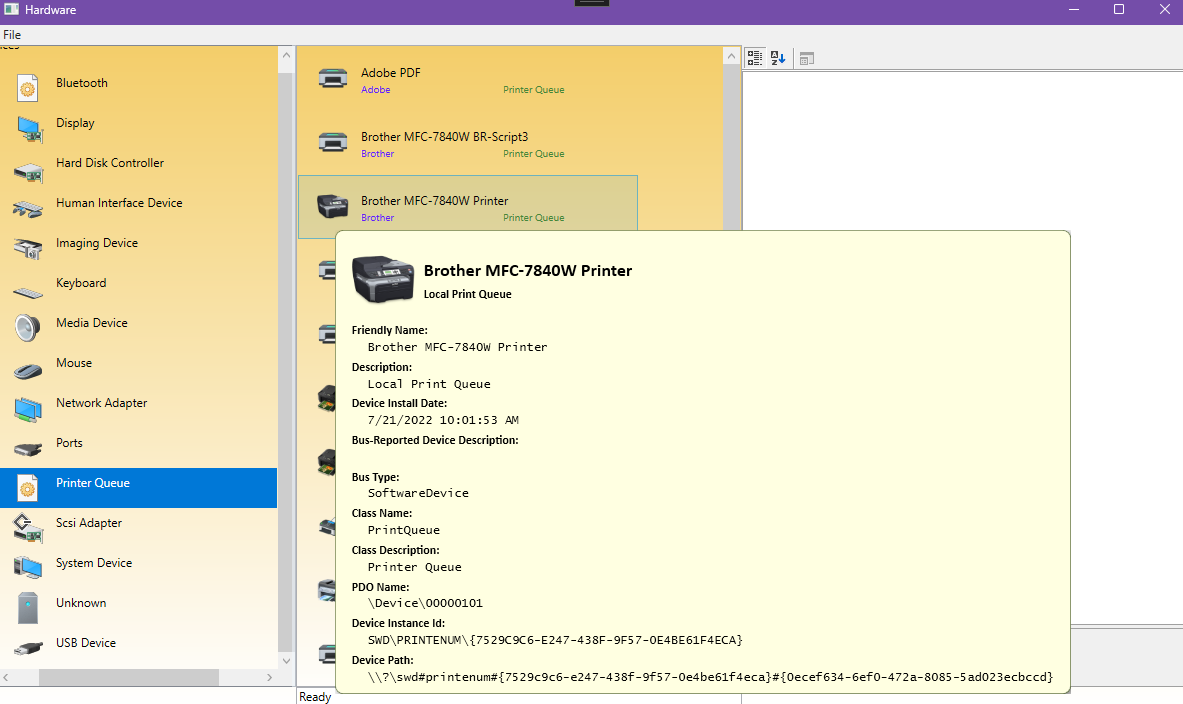
Task: Open the File menu
Action: (x=12, y=35)
